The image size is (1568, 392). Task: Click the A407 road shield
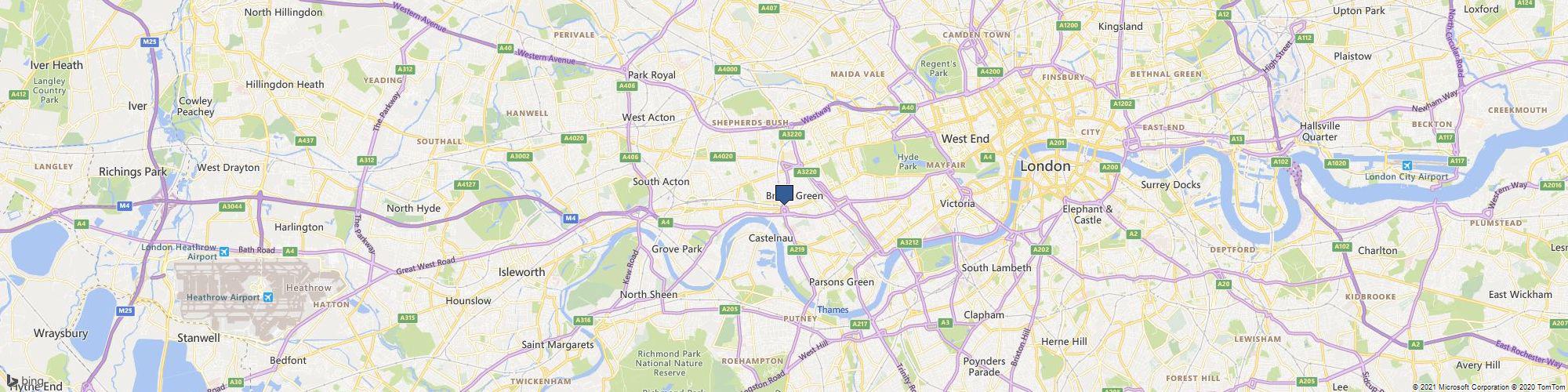(770, 8)
